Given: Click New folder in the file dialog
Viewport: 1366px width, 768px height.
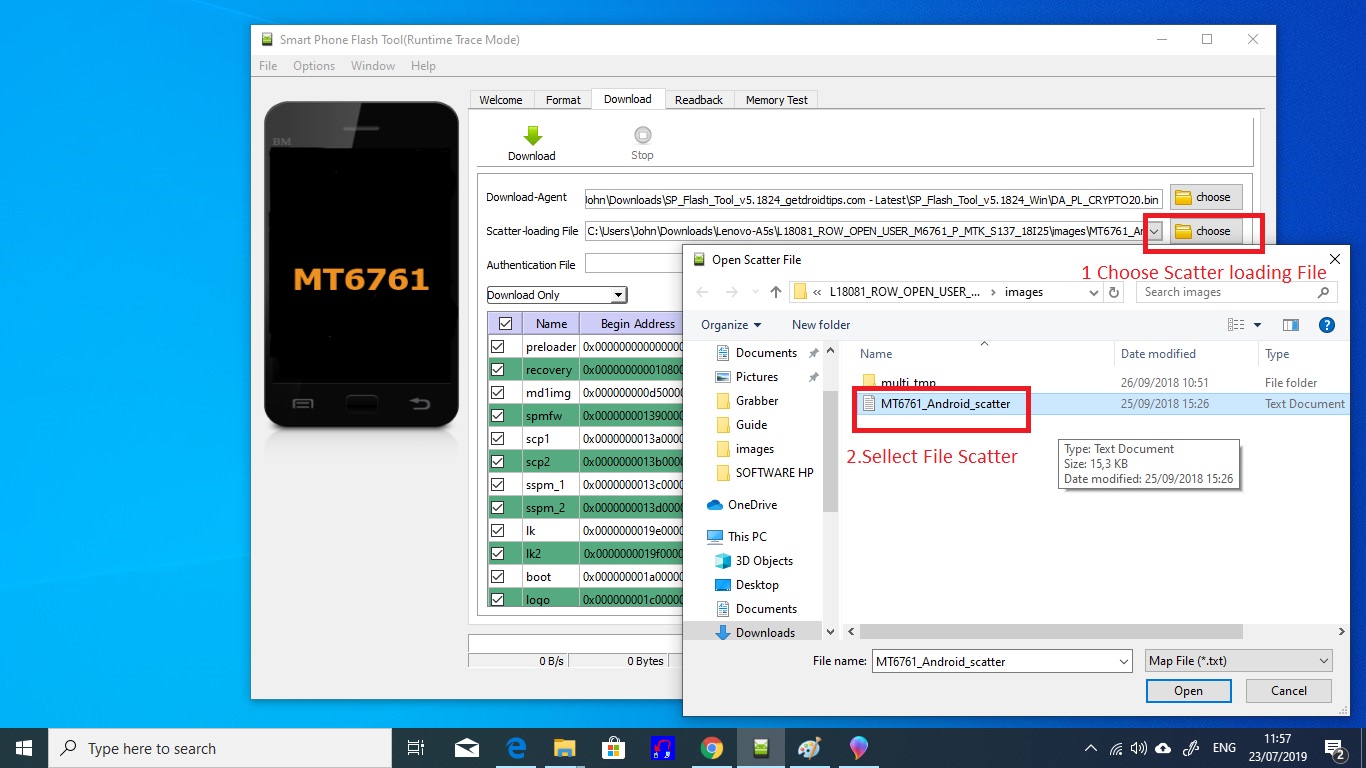Looking at the screenshot, I should 821,325.
